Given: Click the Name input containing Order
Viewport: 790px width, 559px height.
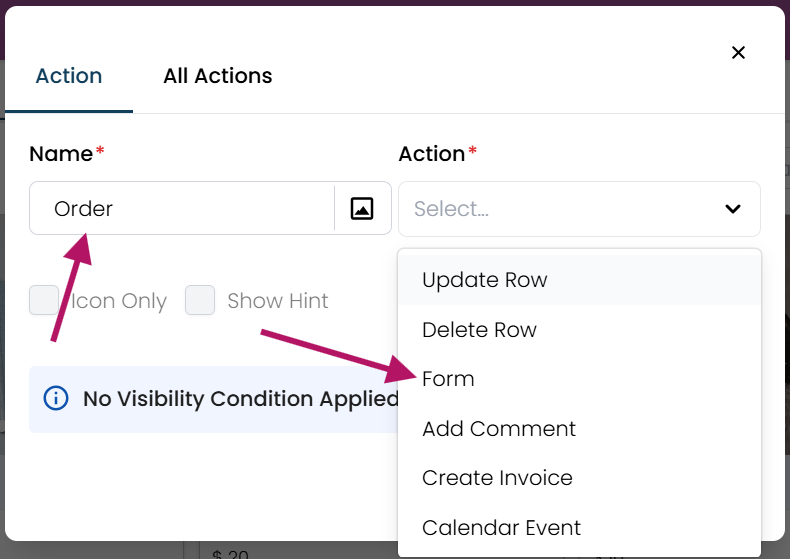Looking at the screenshot, I should click(180, 209).
